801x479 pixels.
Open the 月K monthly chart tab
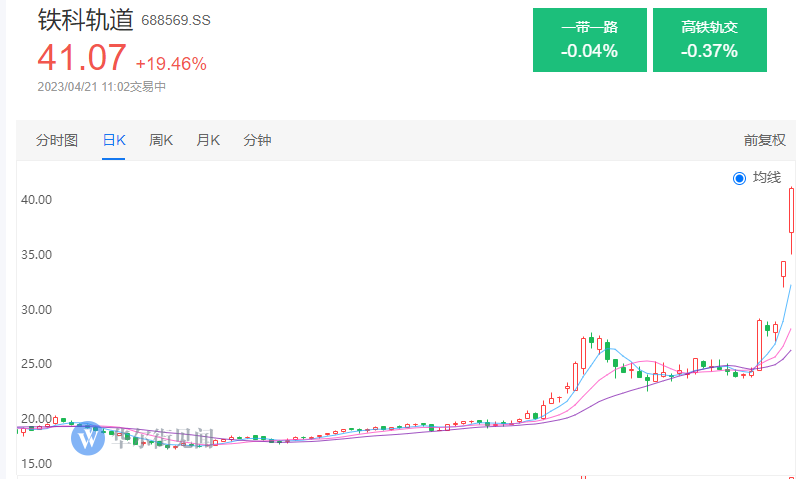pyautogui.click(x=208, y=140)
